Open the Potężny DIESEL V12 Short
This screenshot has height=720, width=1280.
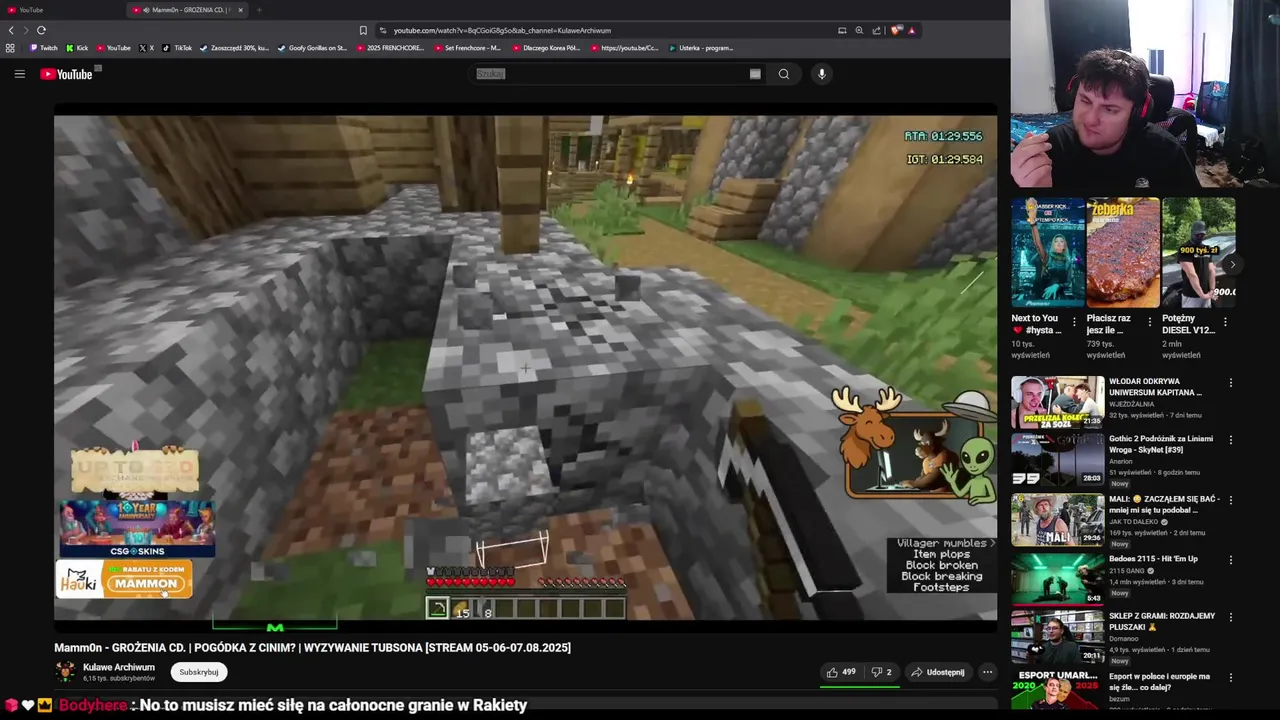[x=1198, y=252]
